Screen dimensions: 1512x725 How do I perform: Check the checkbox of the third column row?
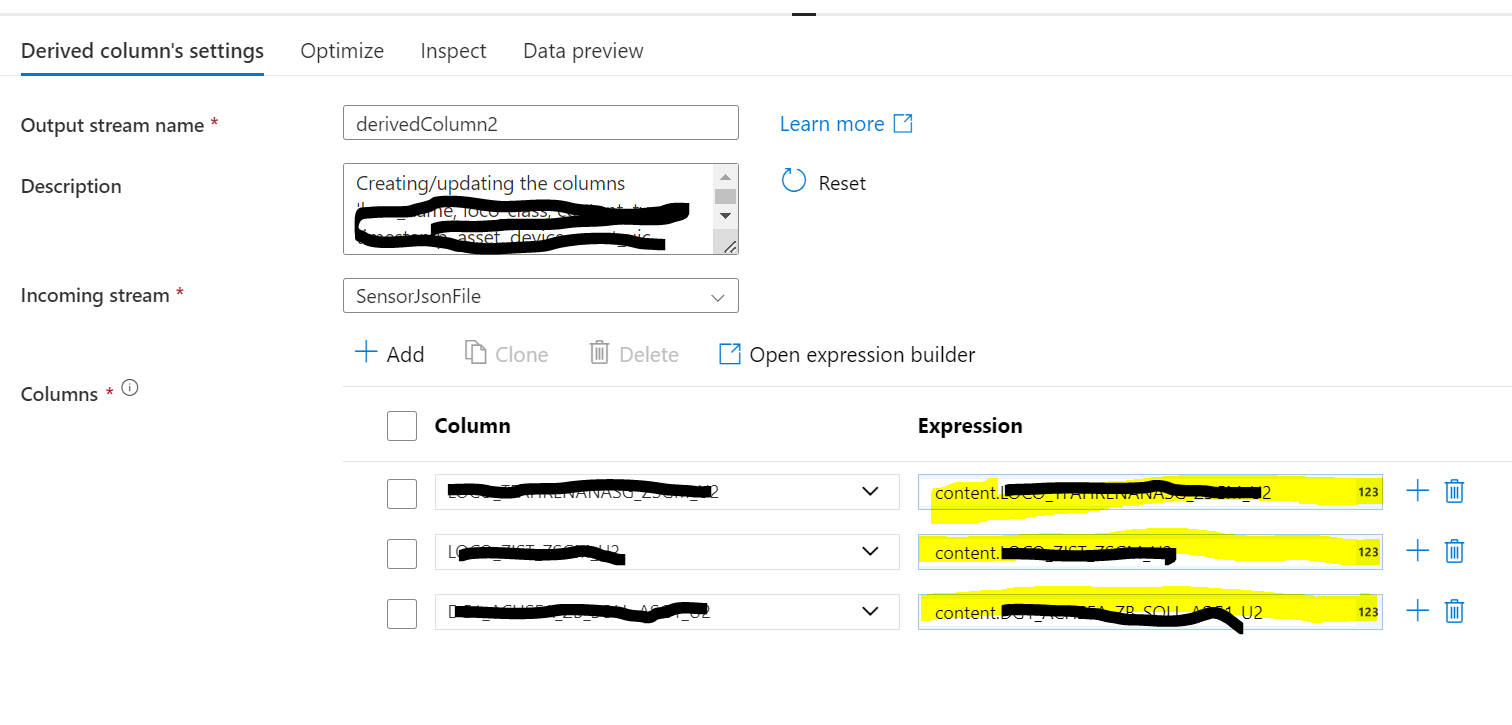click(401, 613)
